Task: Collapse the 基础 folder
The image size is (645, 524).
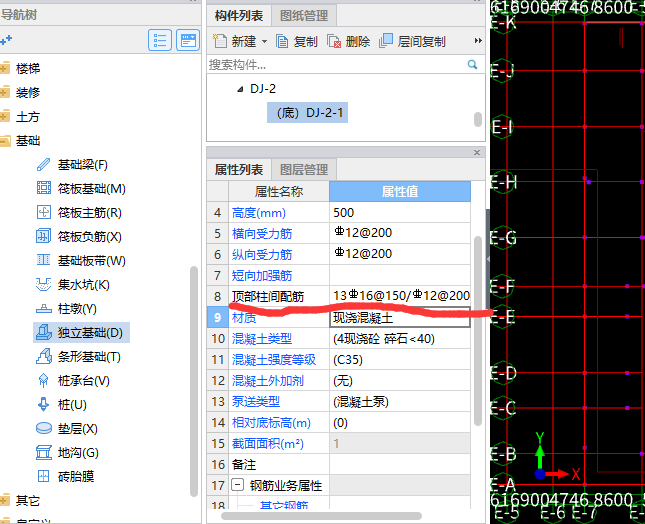Action: coord(5,141)
